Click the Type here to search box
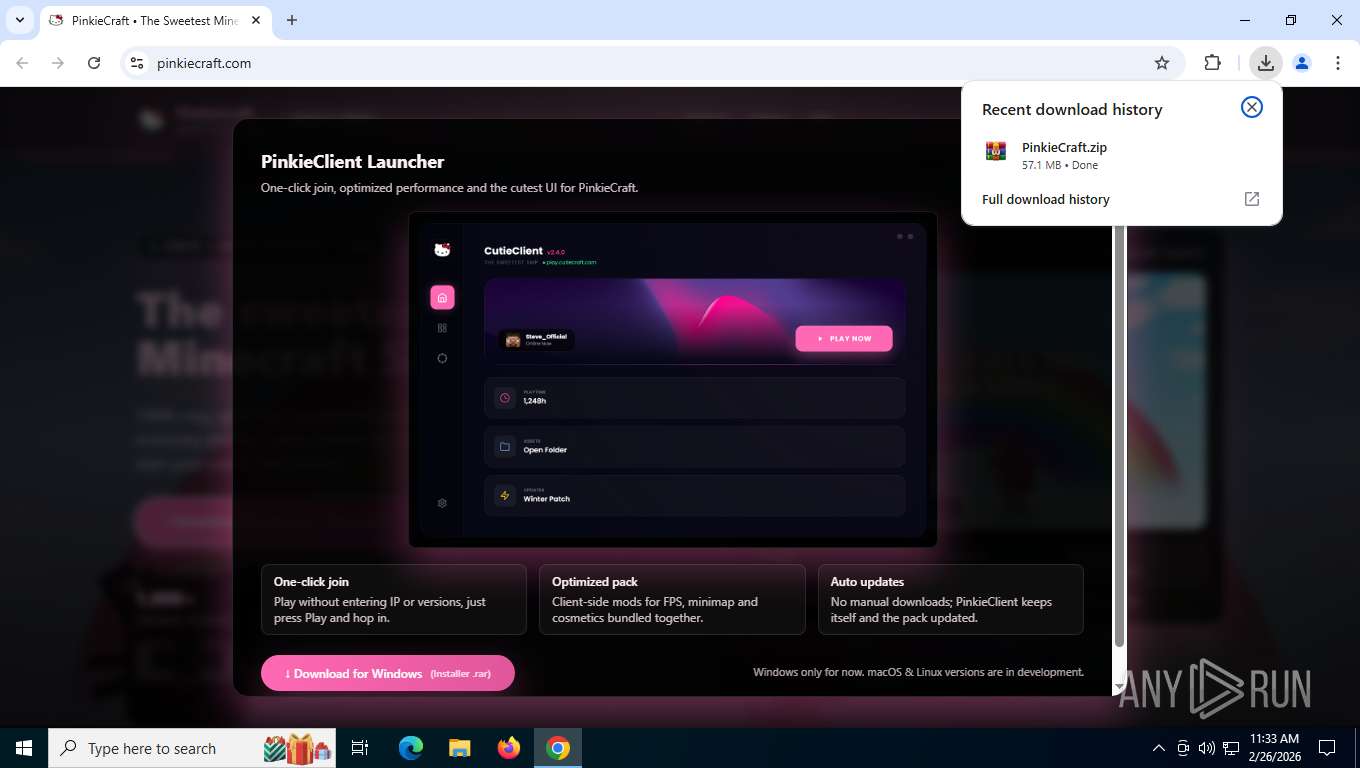This screenshot has width=1360, height=768. point(194,748)
